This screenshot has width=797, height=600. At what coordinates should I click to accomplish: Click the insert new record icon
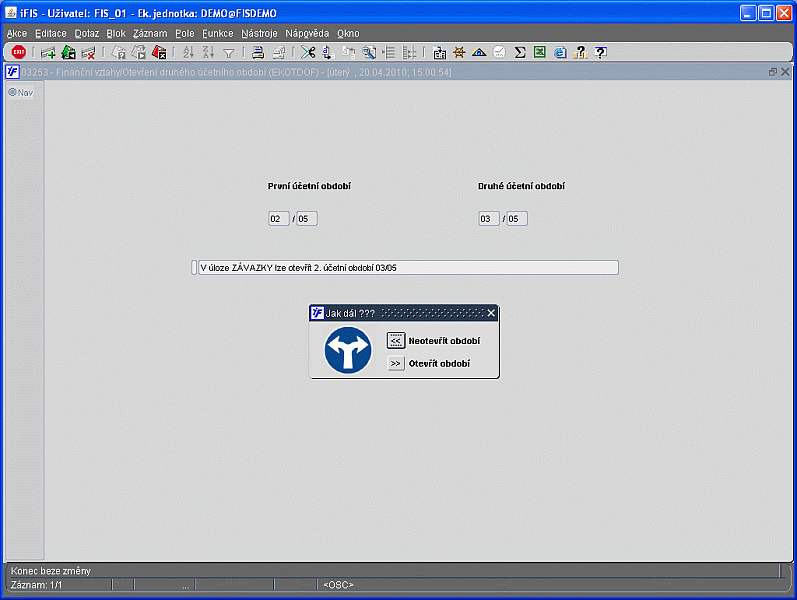pos(48,52)
